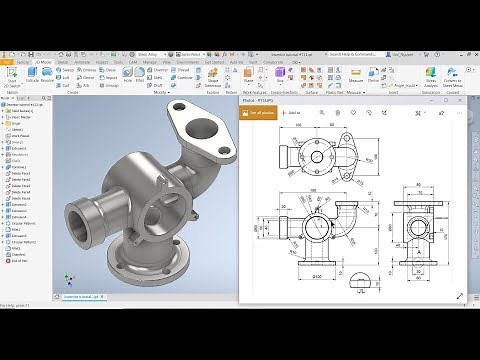The width and height of the screenshot is (480, 360).
Task: Open the File tab
Action: [x=7, y=62]
